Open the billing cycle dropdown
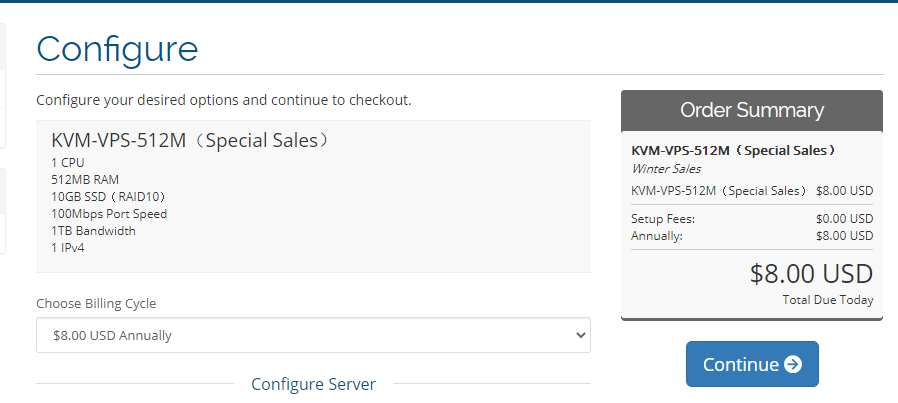Screen dimensions: 898x403 point(312,336)
